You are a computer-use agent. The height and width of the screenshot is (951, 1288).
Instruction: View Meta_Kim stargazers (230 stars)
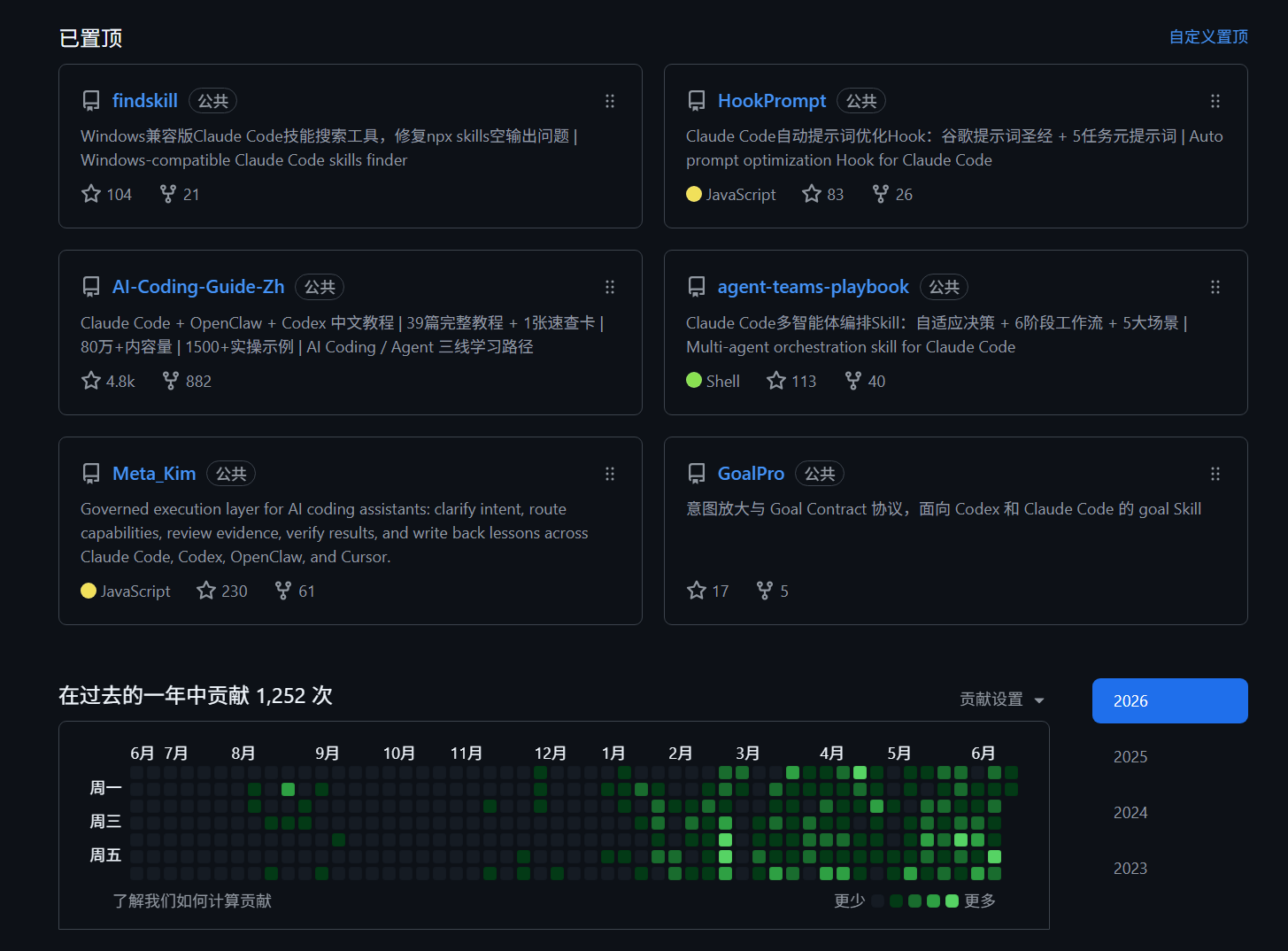(222, 591)
